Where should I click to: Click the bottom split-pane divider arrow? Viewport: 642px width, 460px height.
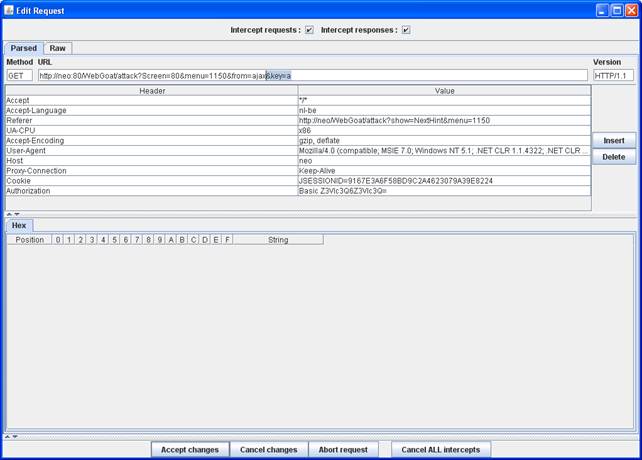[x=9, y=436]
